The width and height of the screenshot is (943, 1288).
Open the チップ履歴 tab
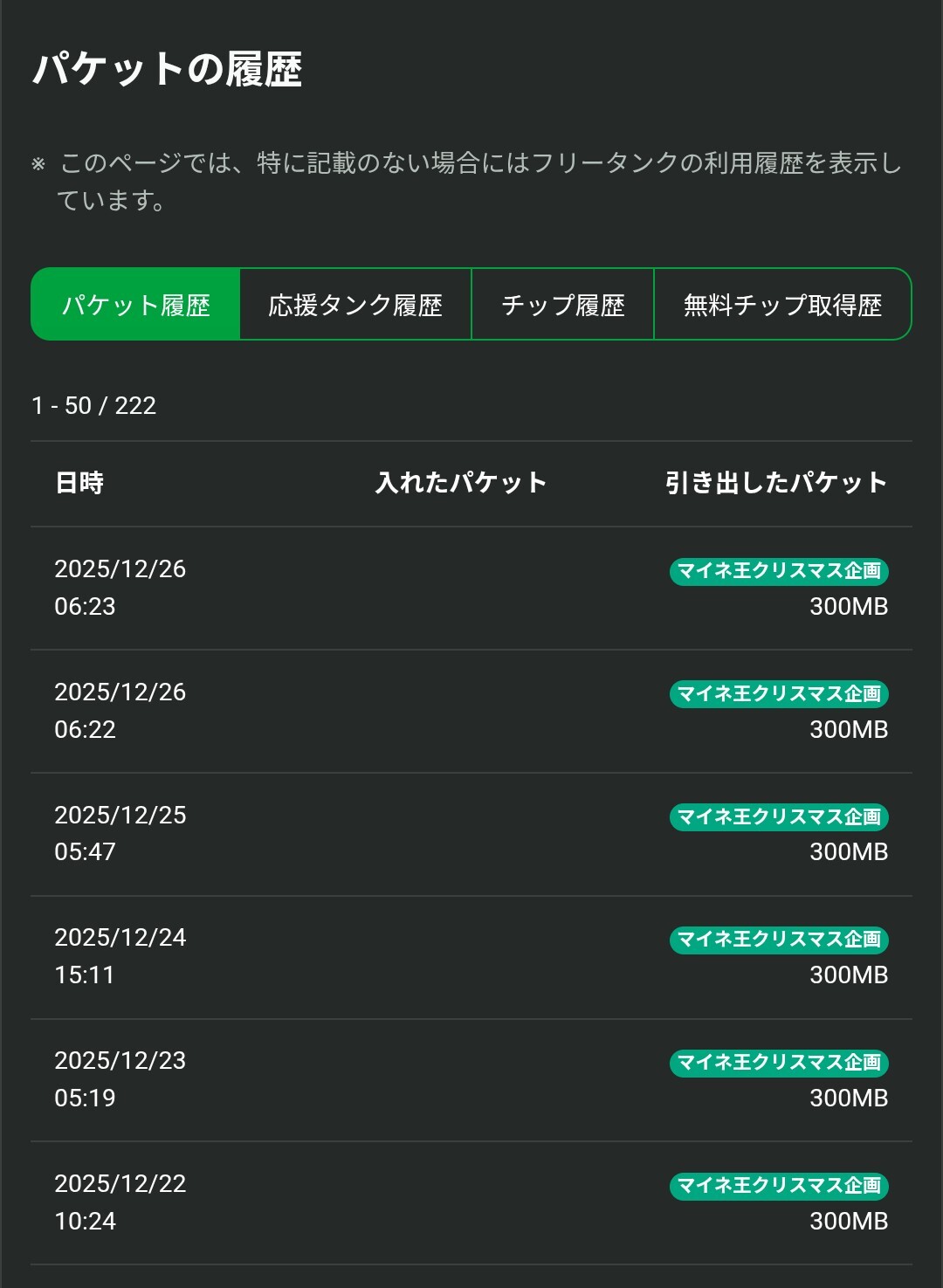coord(563,305)
